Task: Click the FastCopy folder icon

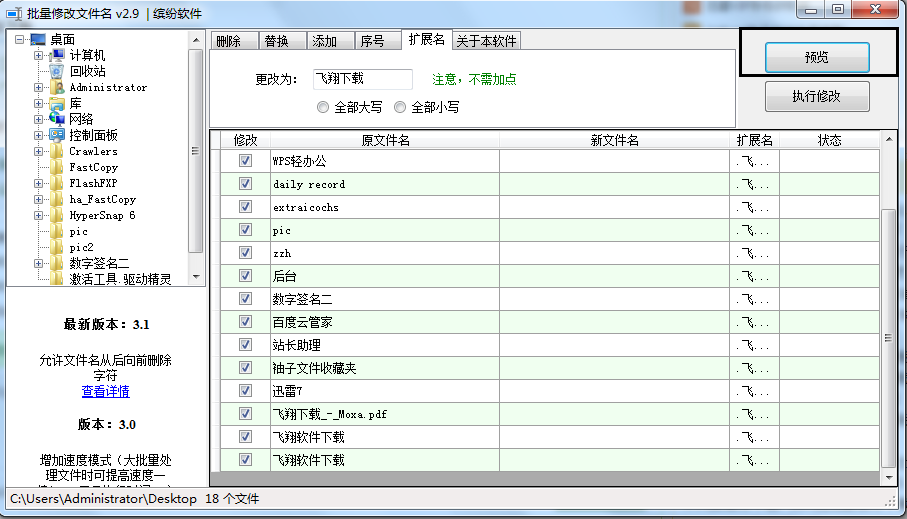Action: (57, 167)
